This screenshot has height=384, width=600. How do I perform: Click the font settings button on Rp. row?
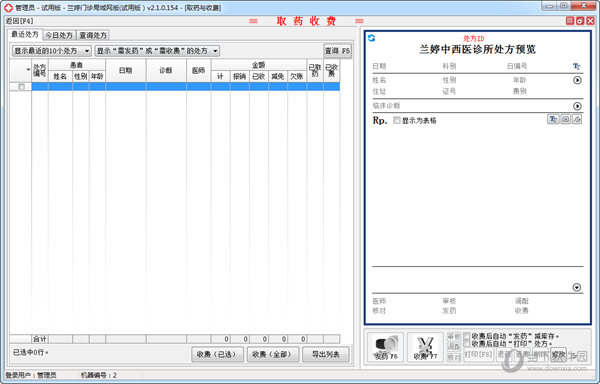coord(553,119)
